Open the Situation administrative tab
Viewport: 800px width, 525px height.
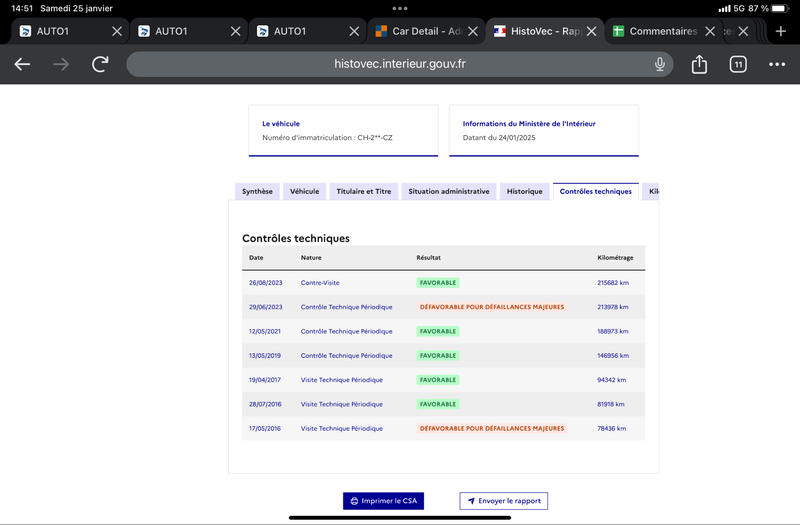pyautogui.click(x=449, y=191)
